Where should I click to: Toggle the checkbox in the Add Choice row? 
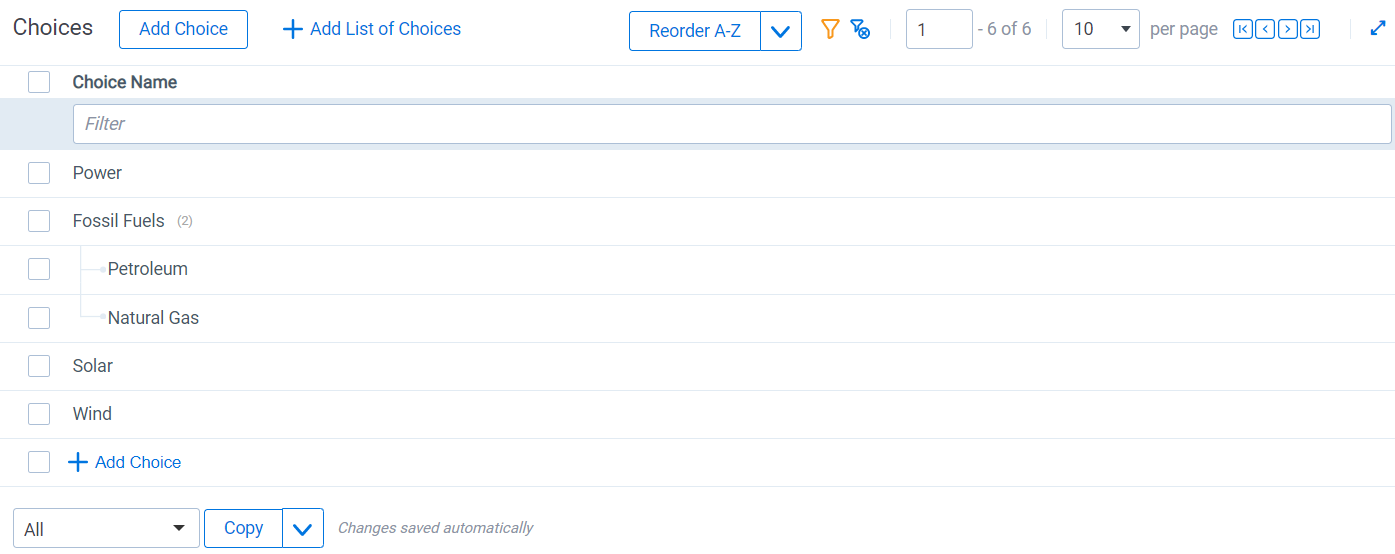39,462
